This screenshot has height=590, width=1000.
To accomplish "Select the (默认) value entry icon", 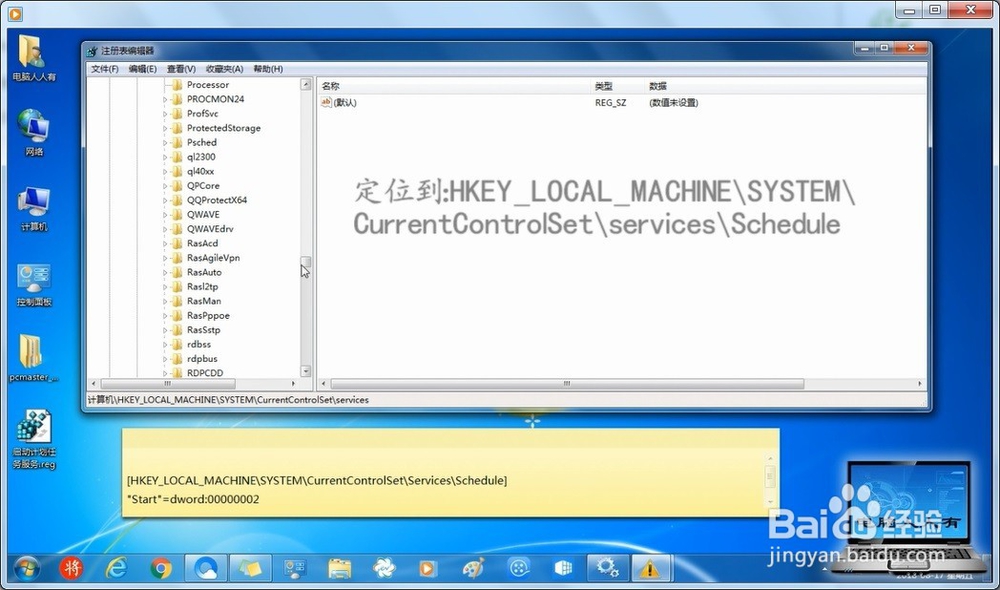I will [x=326, y=102].
